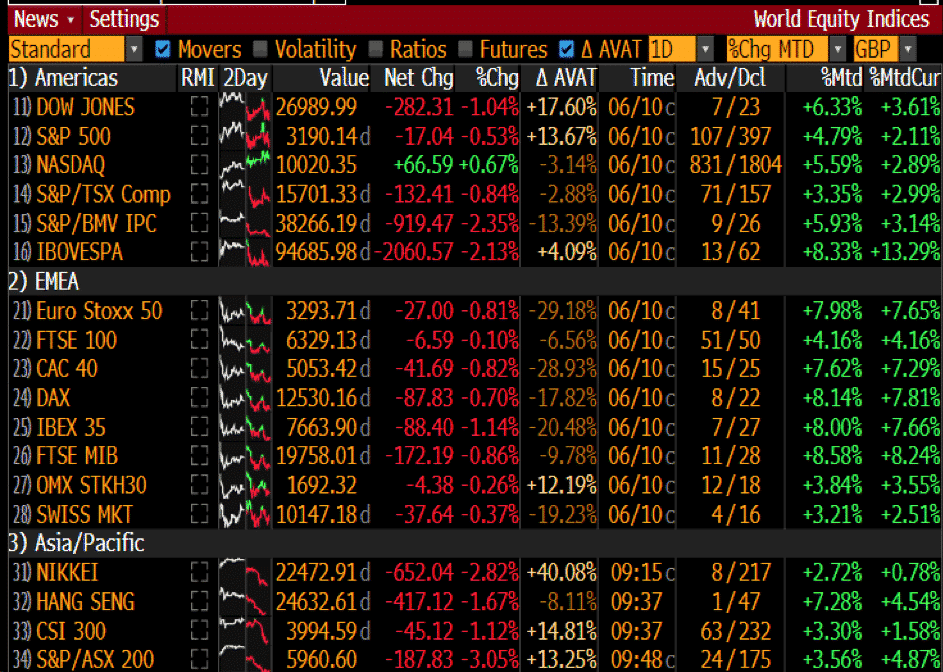Open the News dropdown menu

point(44,19)
